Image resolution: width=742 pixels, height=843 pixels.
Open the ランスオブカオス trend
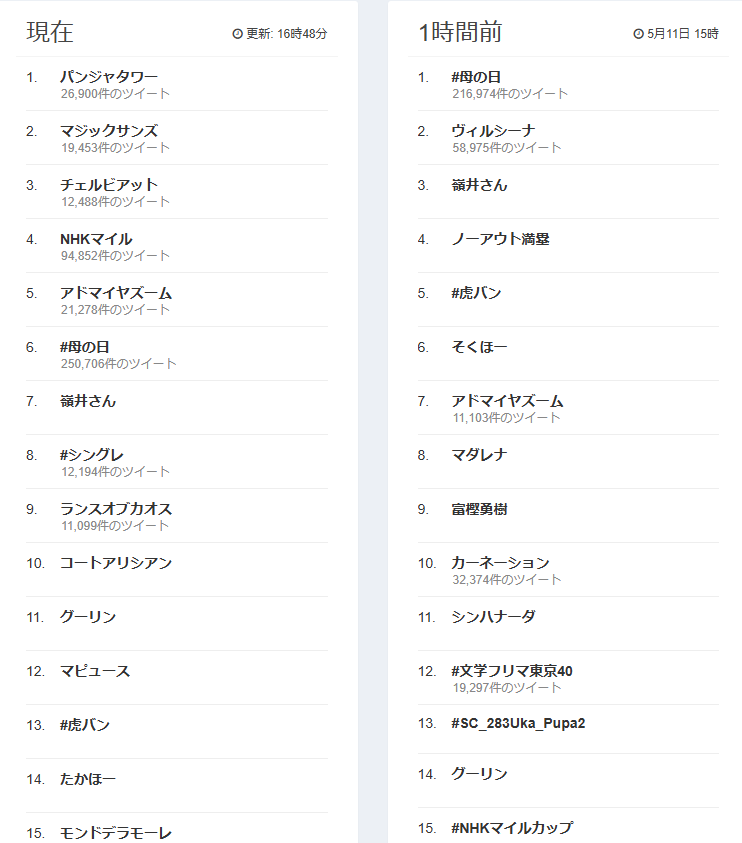(116, 509)
